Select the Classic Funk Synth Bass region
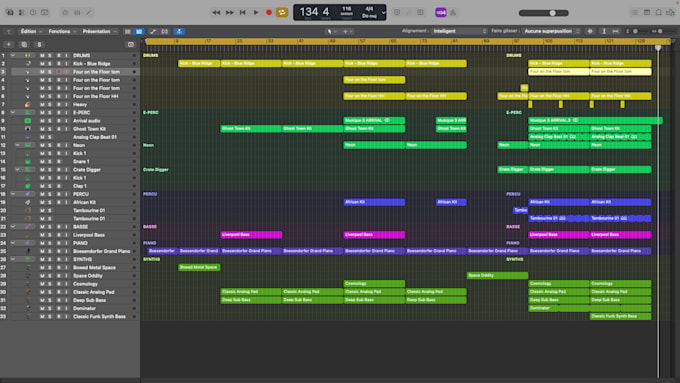The height and width of the screenshot is (383, 680). (x=621, y=316)
